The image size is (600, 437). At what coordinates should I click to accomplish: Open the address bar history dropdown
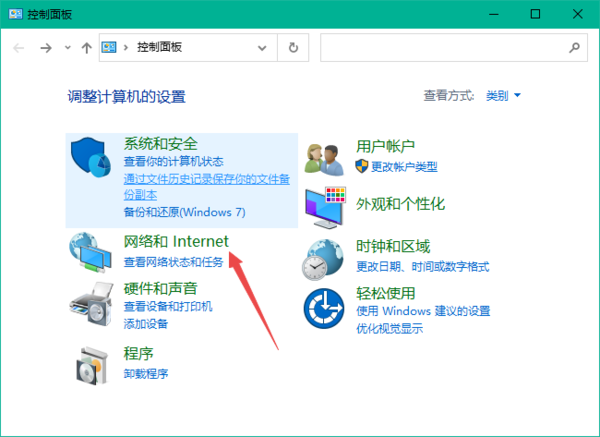(263, 47)
